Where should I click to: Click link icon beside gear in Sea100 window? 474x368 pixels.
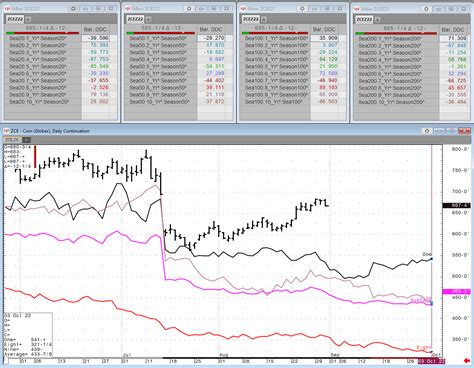(x=315, y=9)
